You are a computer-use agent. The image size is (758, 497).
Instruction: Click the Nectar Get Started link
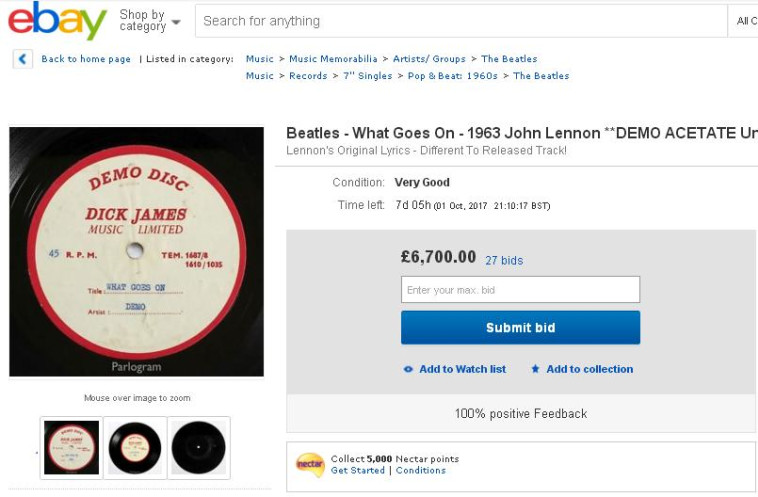pyautogui.click(x=358, y=470)
